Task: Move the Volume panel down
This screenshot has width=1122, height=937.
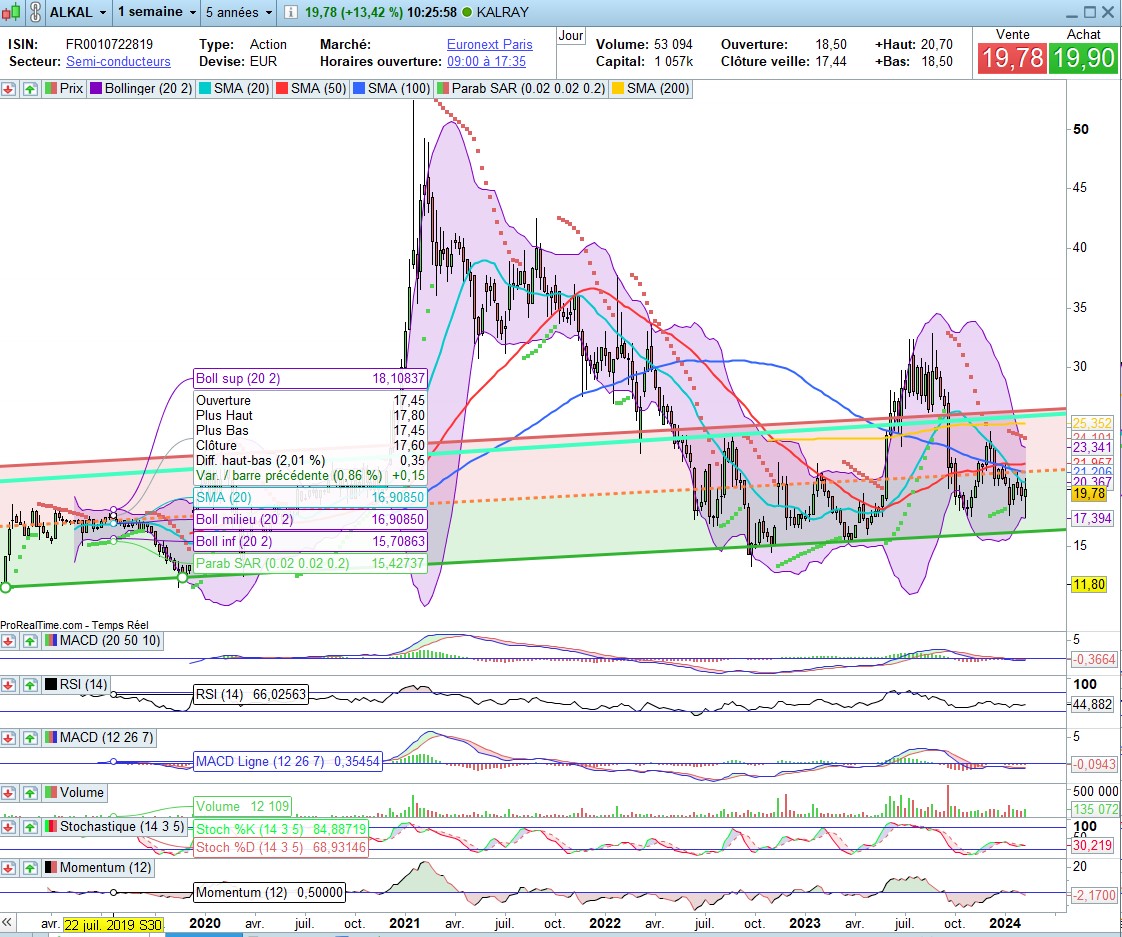Action: [9, 793]
